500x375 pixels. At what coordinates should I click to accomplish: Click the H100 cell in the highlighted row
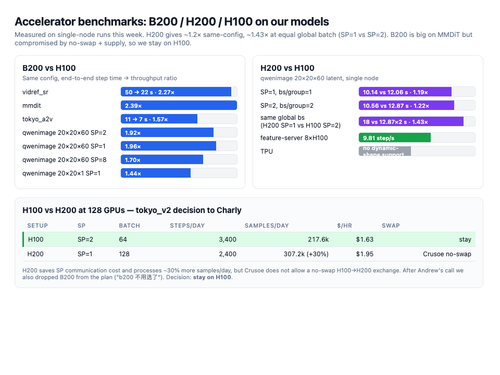(x=35, y=239)
